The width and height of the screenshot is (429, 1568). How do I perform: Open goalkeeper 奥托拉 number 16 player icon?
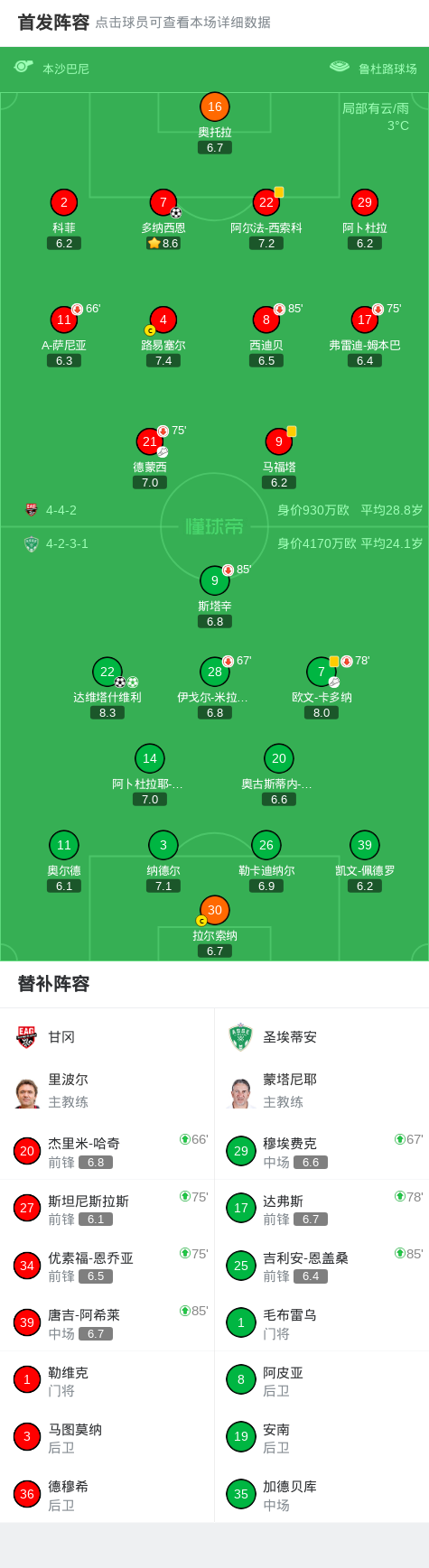click(215, 107)
